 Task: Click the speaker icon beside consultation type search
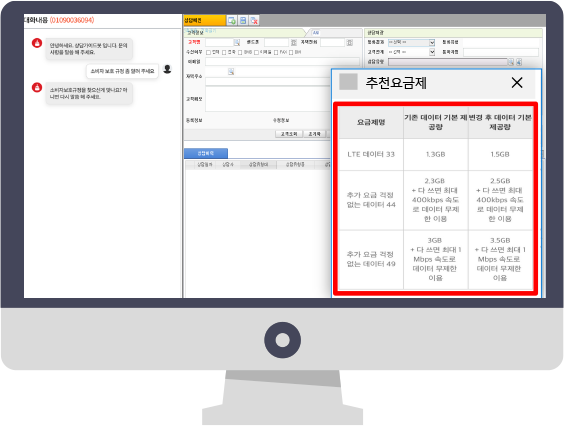[519, 62]
